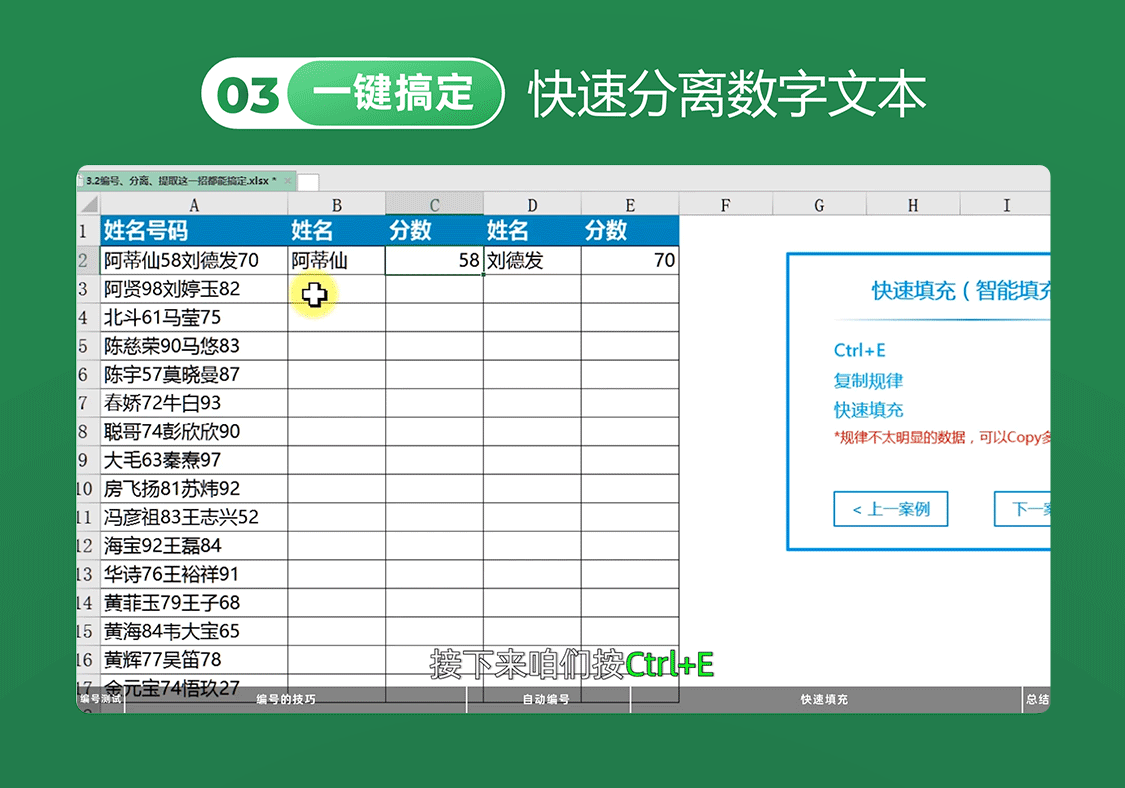The image size is (1125, 788).
Task: Select cell C2 with value 58
Action: click(x=434, y=261)
